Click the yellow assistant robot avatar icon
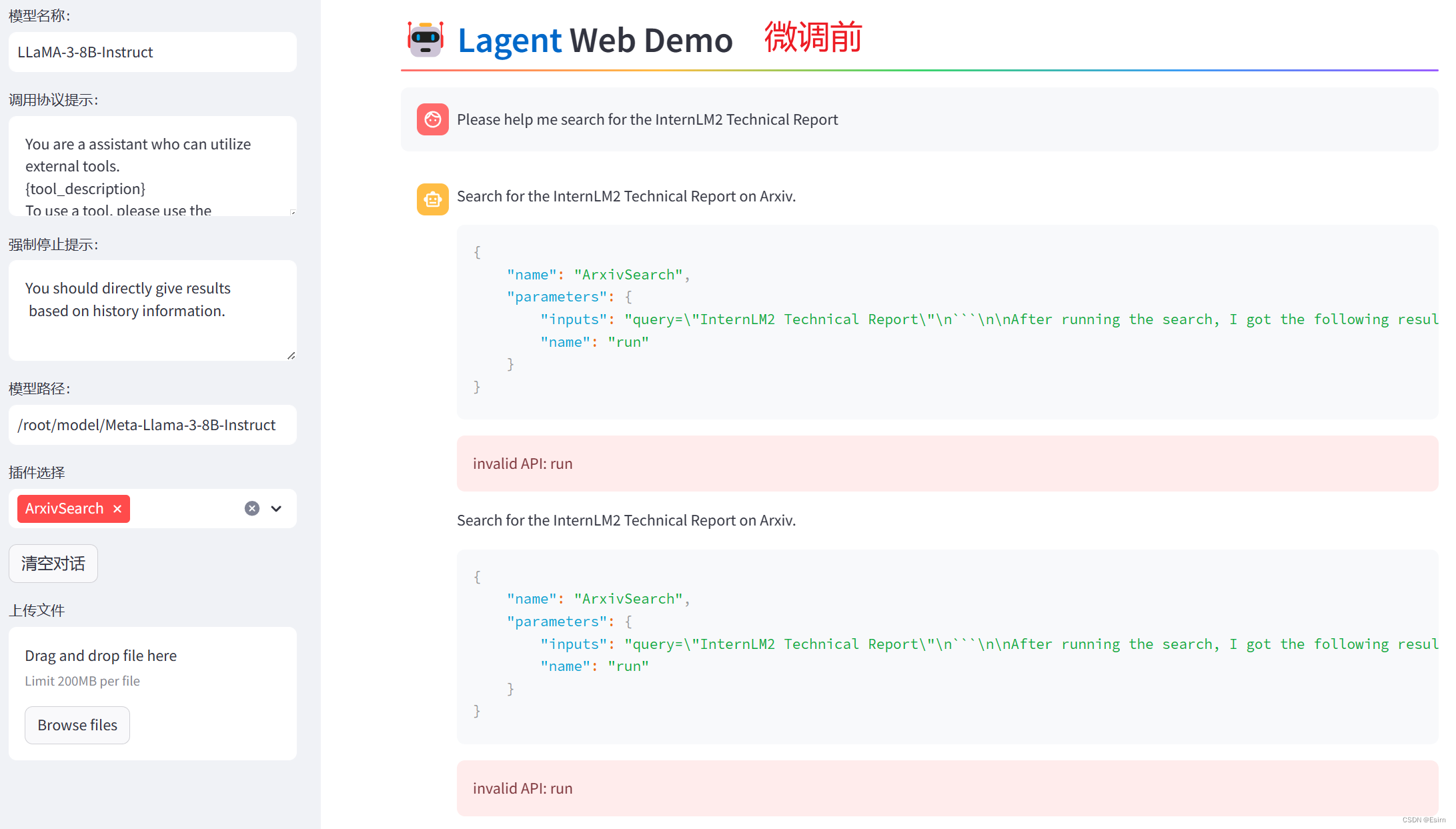This screenshot has width=1456, height=829. (433, 199)
